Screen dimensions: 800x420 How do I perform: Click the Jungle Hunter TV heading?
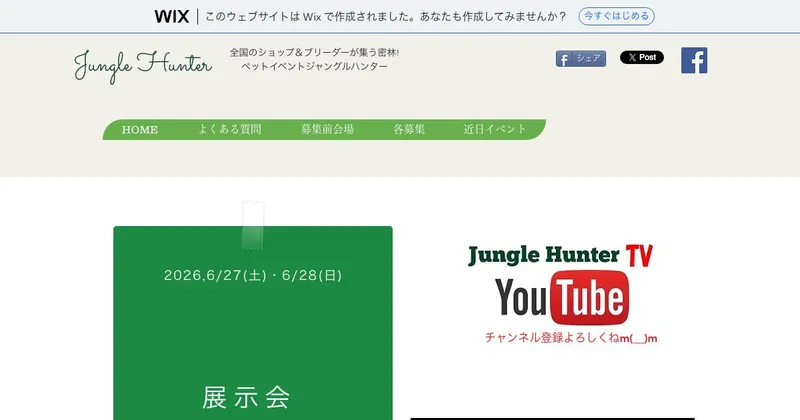[560, 255]
